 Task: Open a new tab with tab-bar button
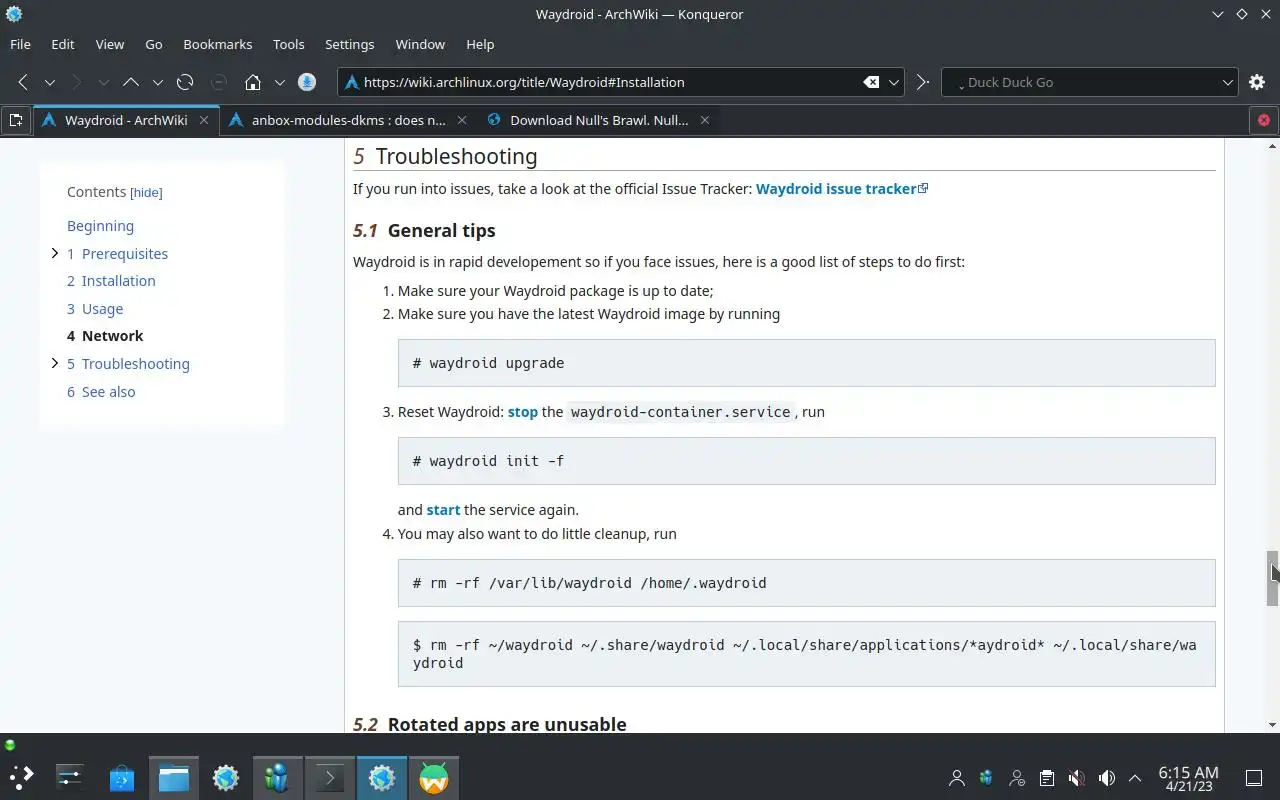coord(16,120)
